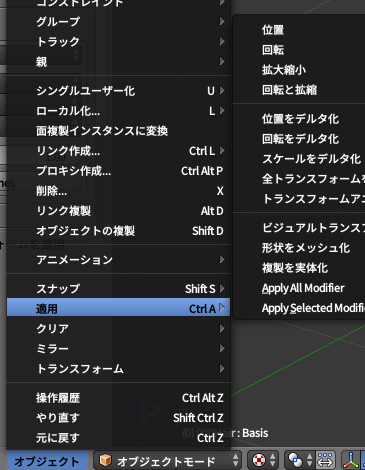Choose 元に戻す (undo)
The width and height of the screenshot is (365, 470).
pyautogui.click(x=118, y=438)
